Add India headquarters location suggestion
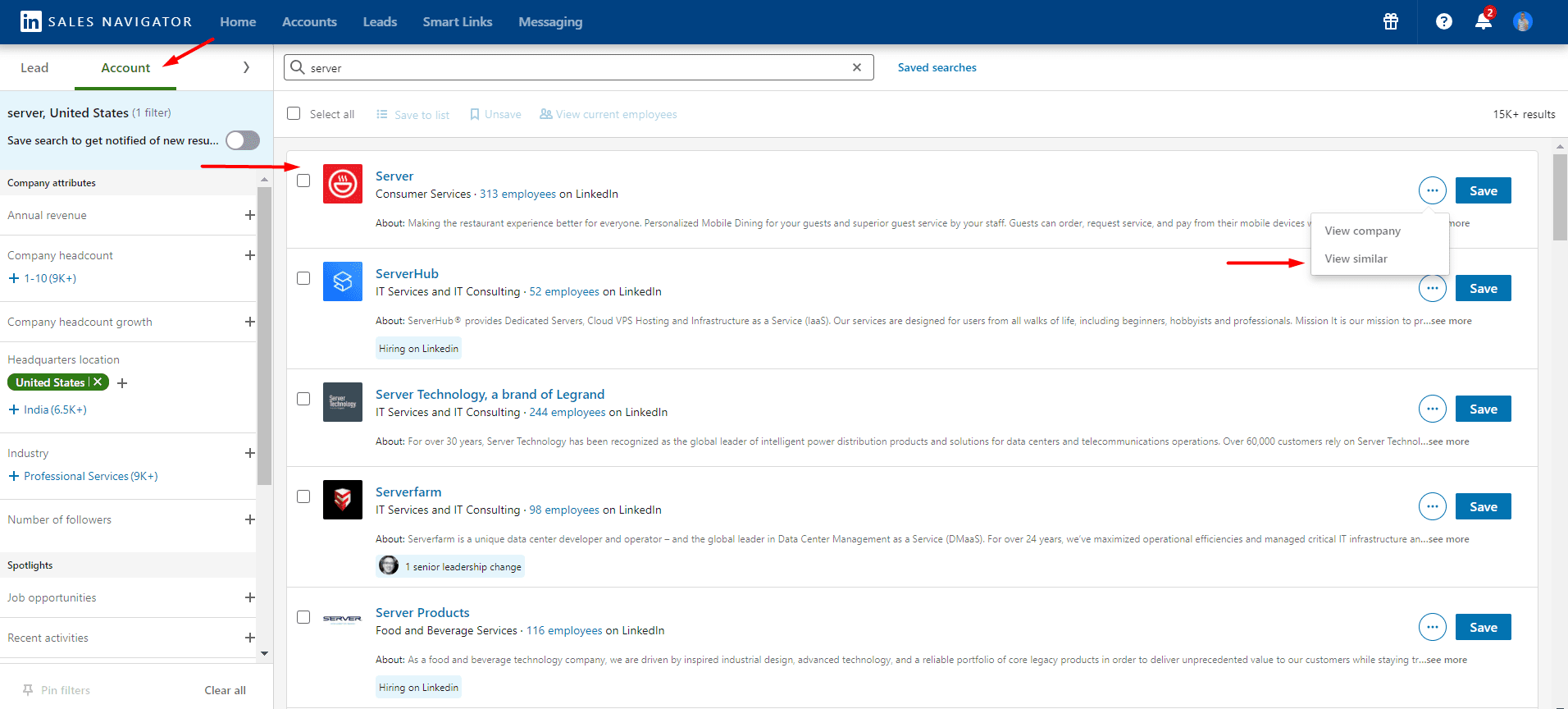The width and height of the screenshot is (1568, 709). pyautogui.click(x=48, y=409)
